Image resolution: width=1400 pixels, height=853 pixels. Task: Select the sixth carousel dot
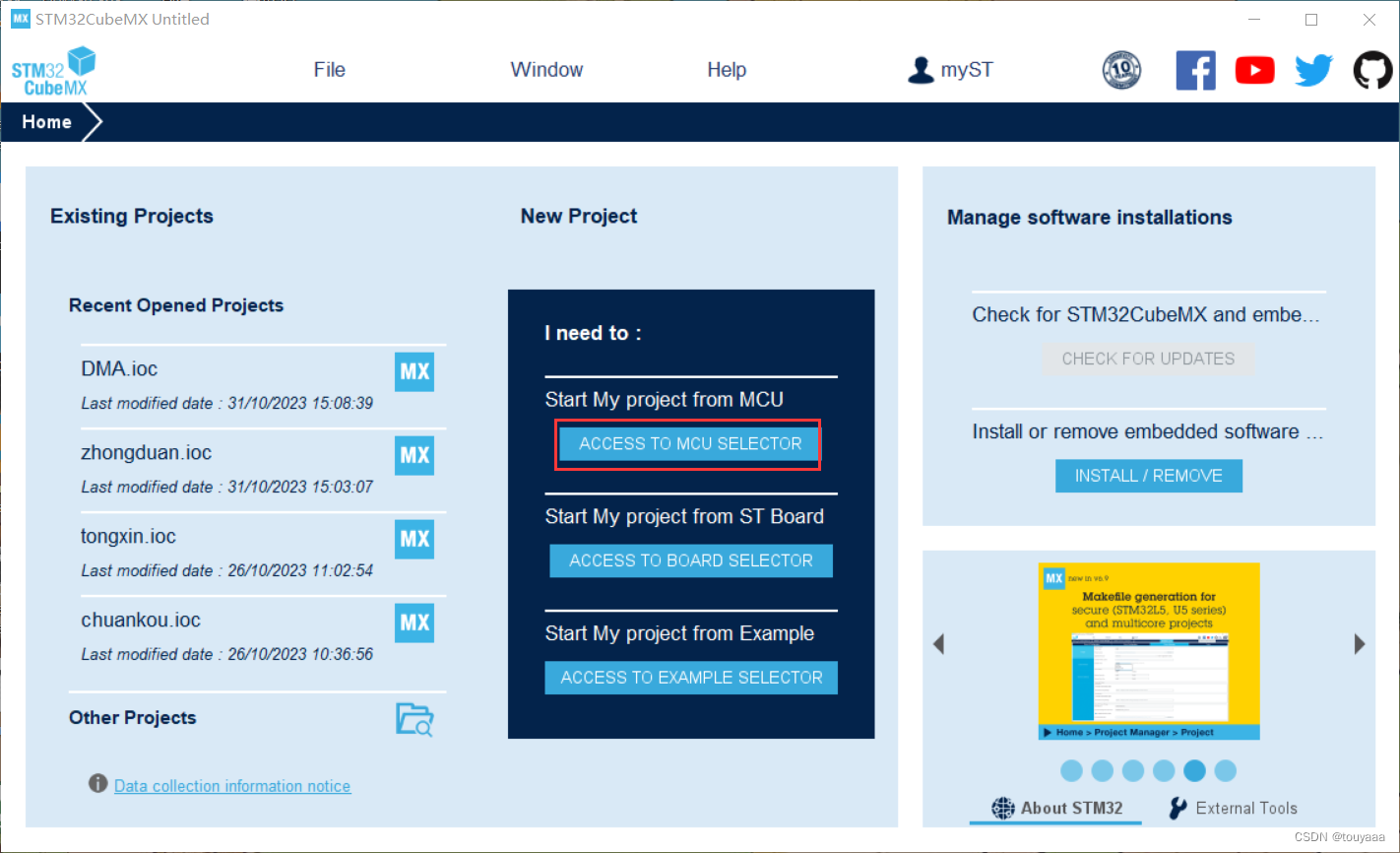tap(1225, 770)
